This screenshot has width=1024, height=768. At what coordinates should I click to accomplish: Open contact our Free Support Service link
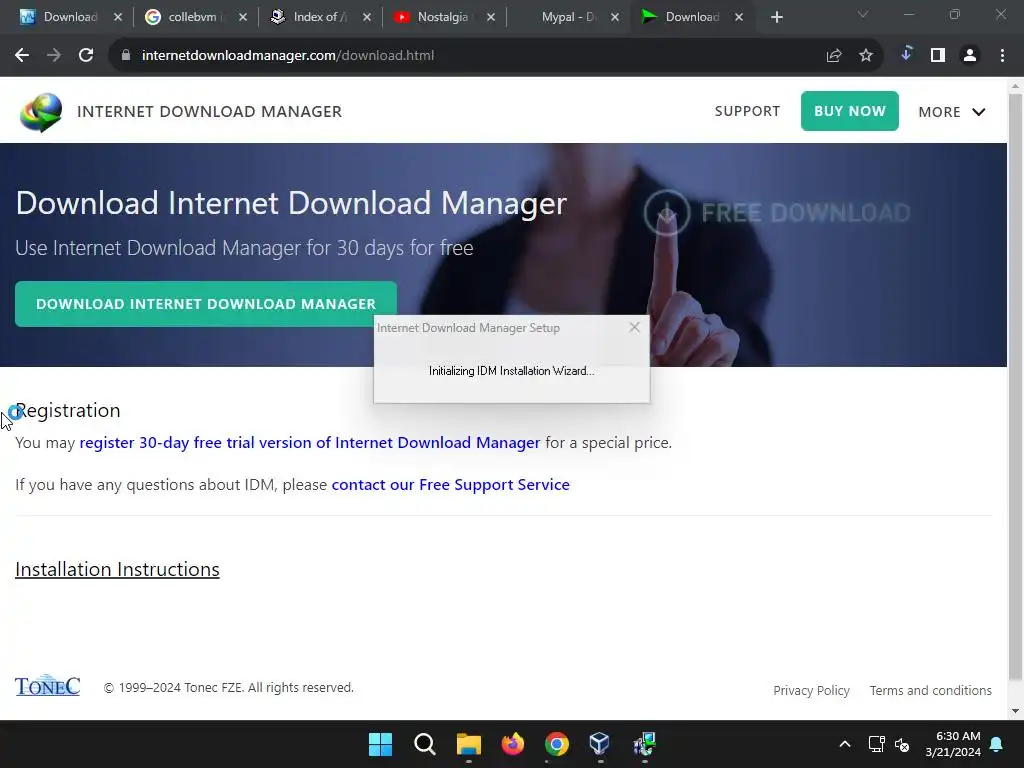click(451, 485)
